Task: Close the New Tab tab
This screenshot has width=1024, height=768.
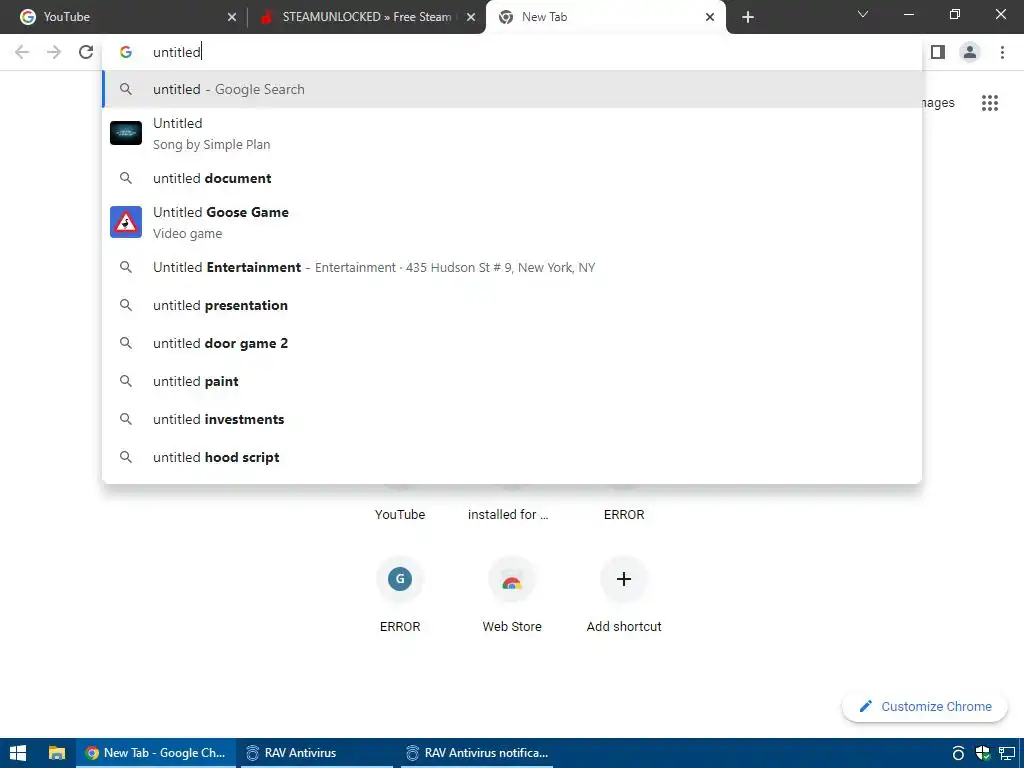Action: pyautogui.click(x=710, y=18)
